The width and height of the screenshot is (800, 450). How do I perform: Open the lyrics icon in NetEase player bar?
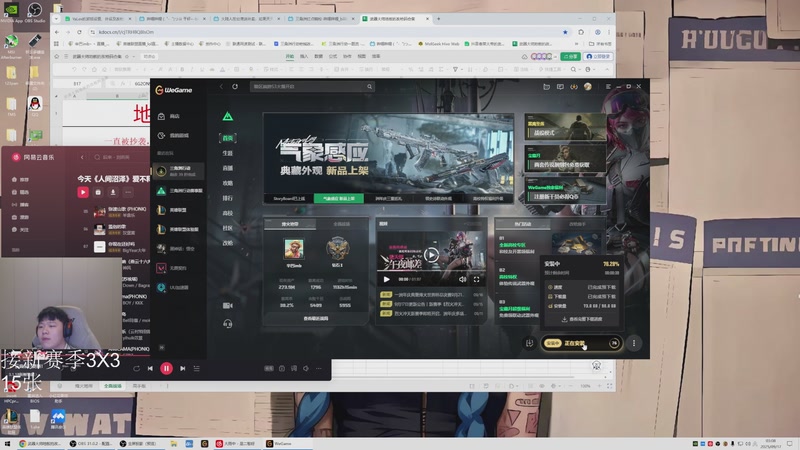294,368
